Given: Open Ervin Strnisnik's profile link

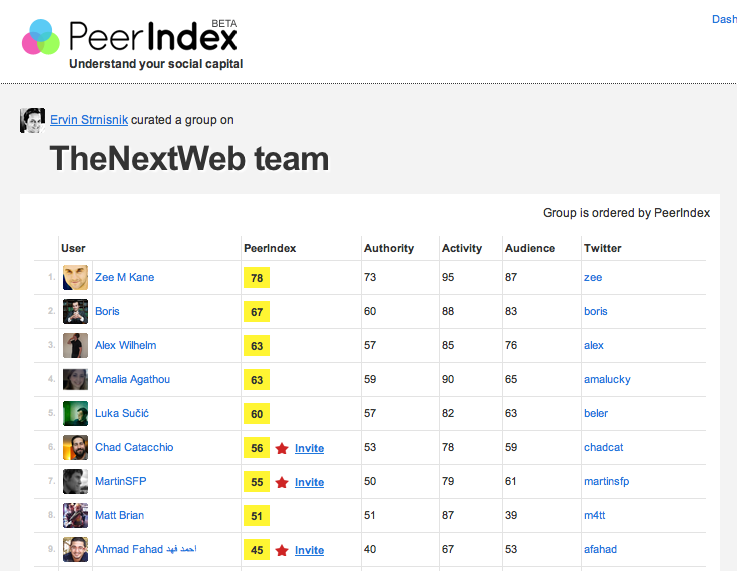Looking at the screenshot, I should pos(89,120).
